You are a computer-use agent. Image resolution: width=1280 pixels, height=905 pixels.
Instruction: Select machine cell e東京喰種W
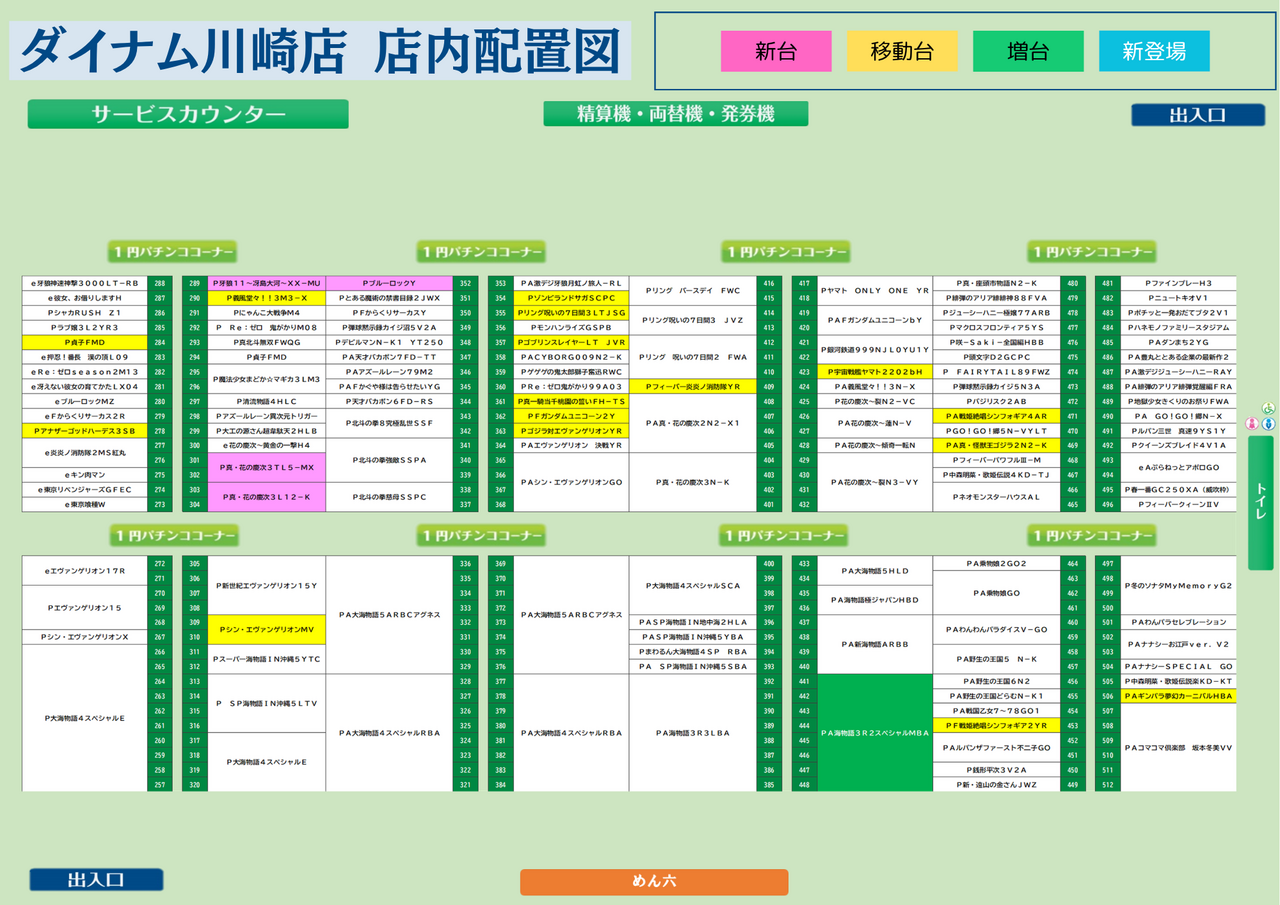pyautogui.click(x=85, y=504)
